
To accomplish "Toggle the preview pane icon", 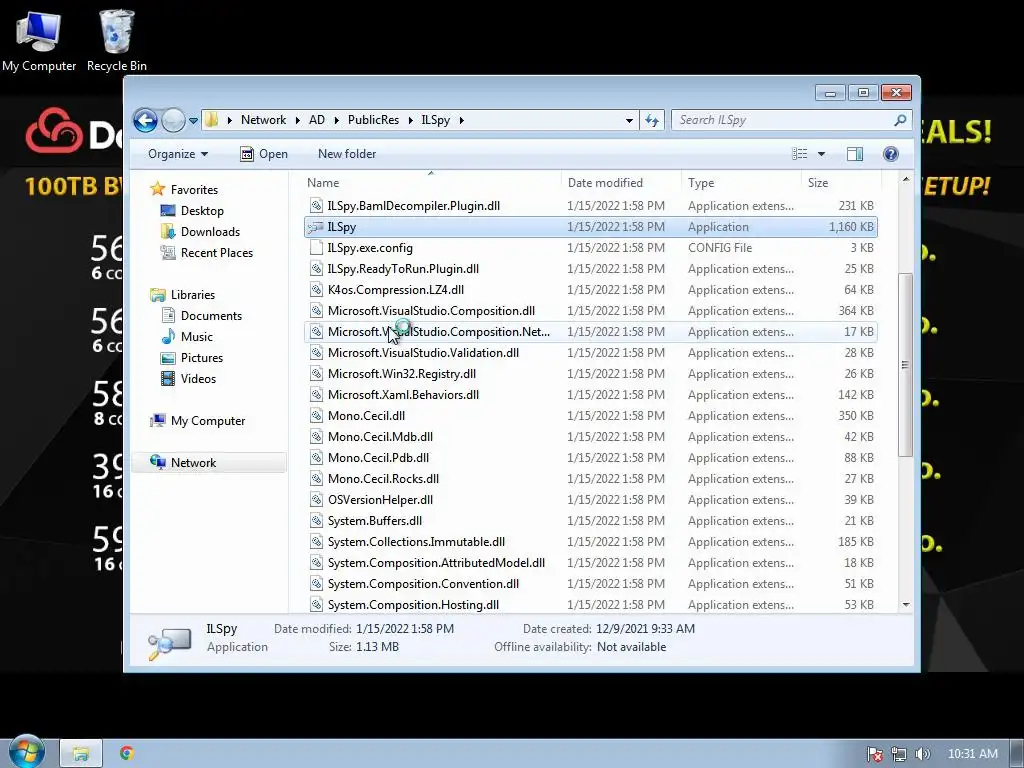I will (854, 154).
